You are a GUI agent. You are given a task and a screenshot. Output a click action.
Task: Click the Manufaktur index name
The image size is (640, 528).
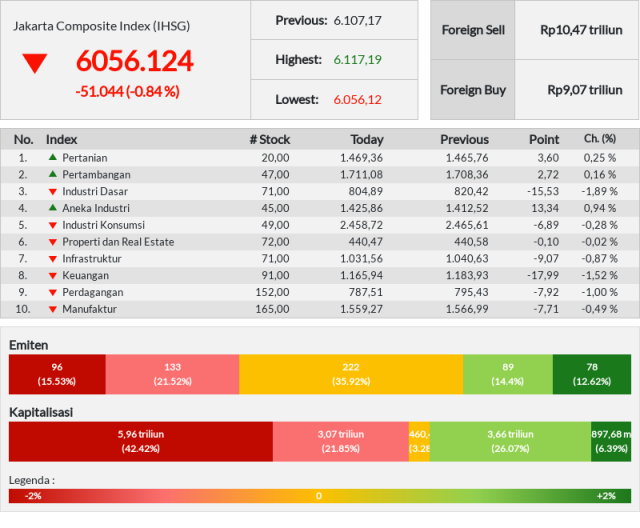pyautogui.click(x=89, y=309)
